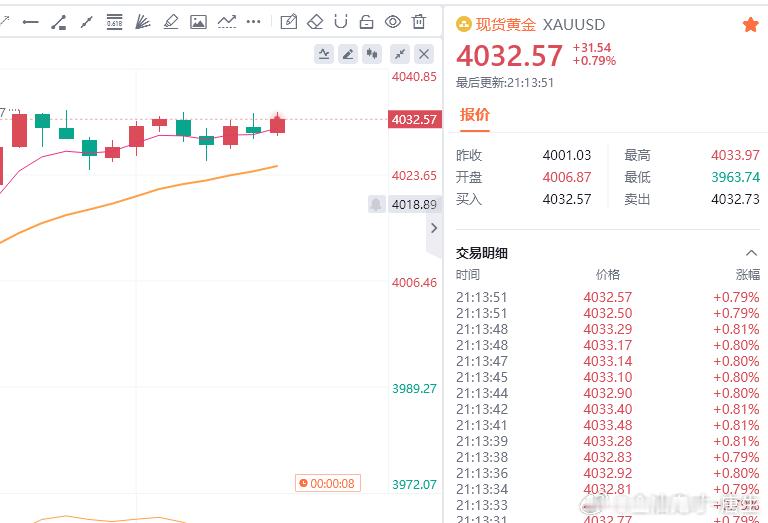This screenshot has width=768, height=523.
Task: Toggle the magnet snap mode
Action: coord(340,22)
